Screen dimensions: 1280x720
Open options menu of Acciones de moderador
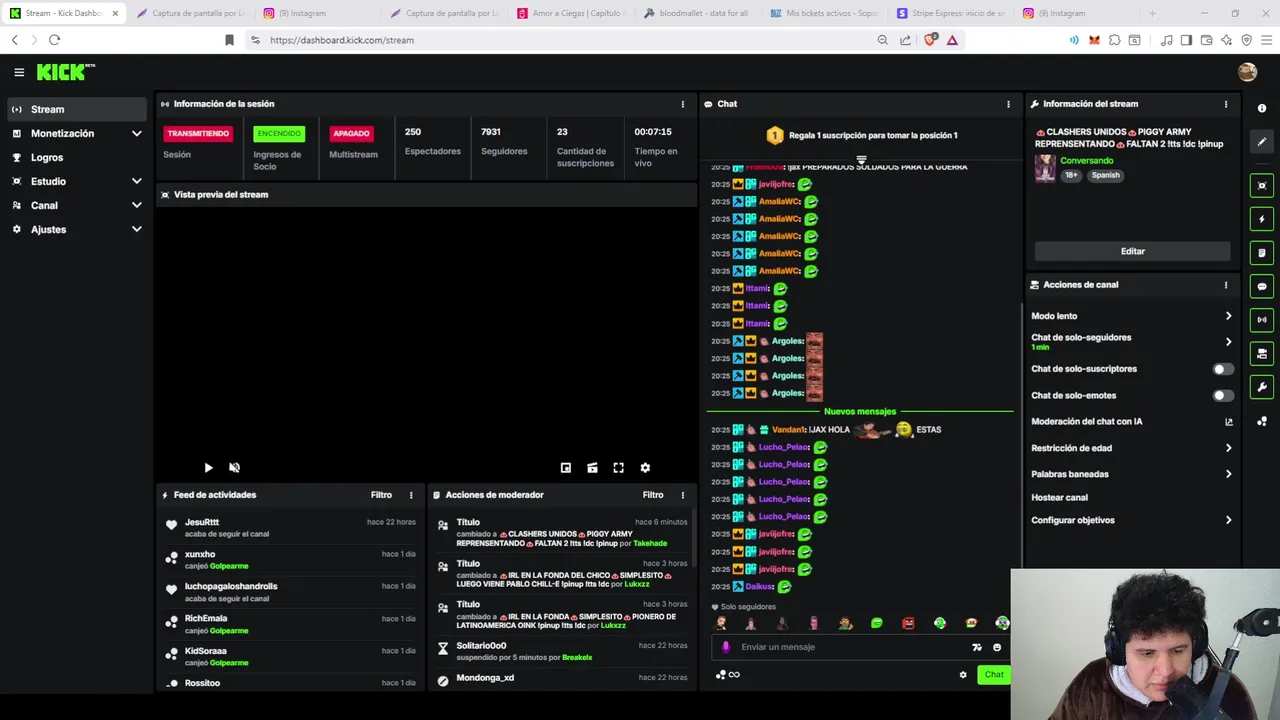[683, 495]
